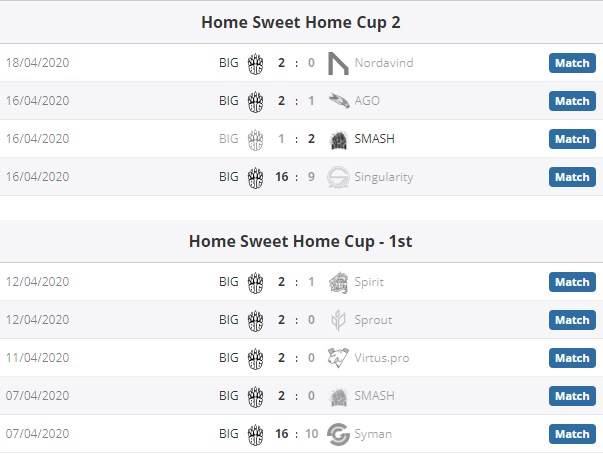Click the Virtus.pro team logo
This screenshot has width=603, height=454.
click(338, 358)
